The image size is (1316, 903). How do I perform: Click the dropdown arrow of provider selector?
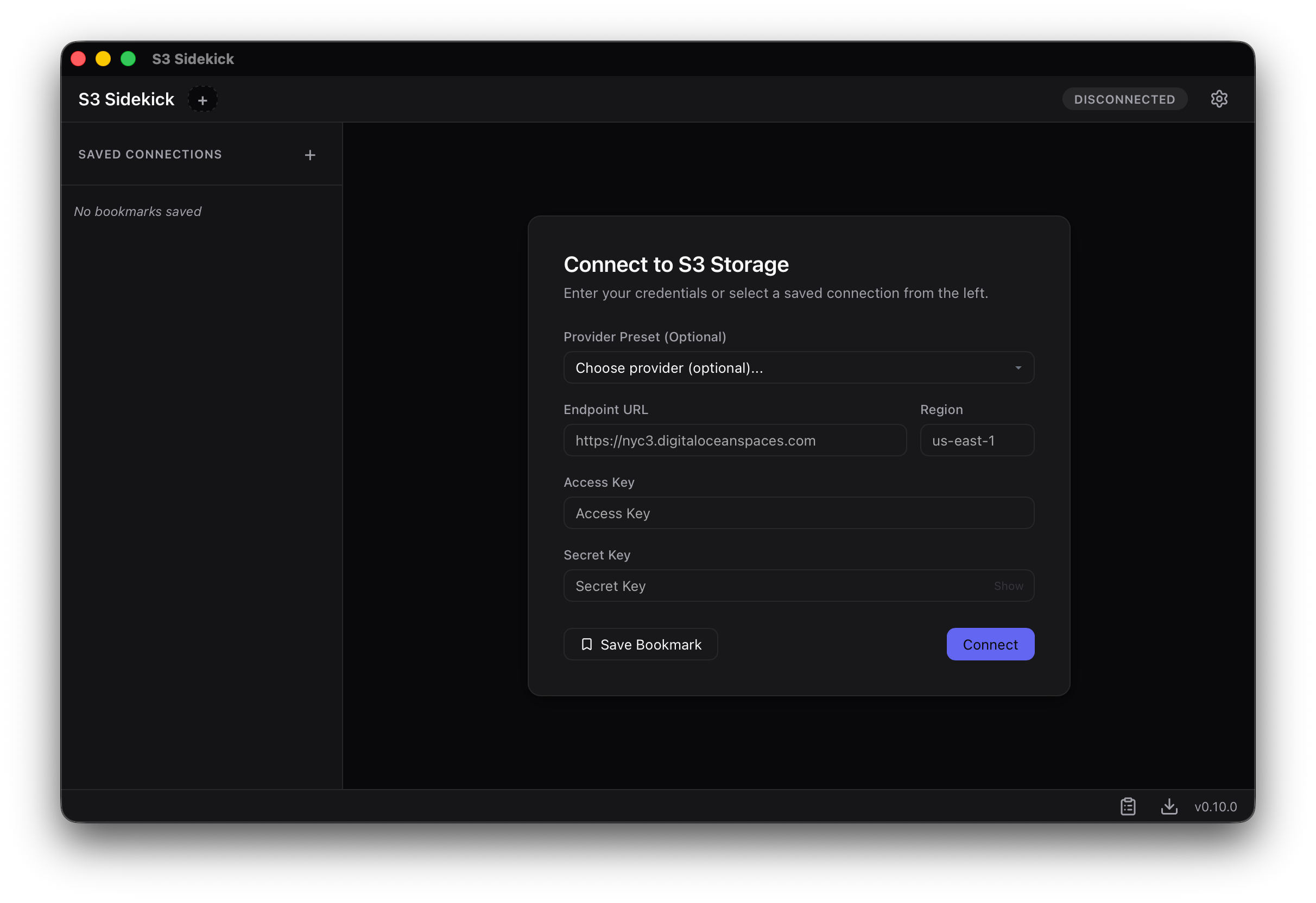[1018, 368]
